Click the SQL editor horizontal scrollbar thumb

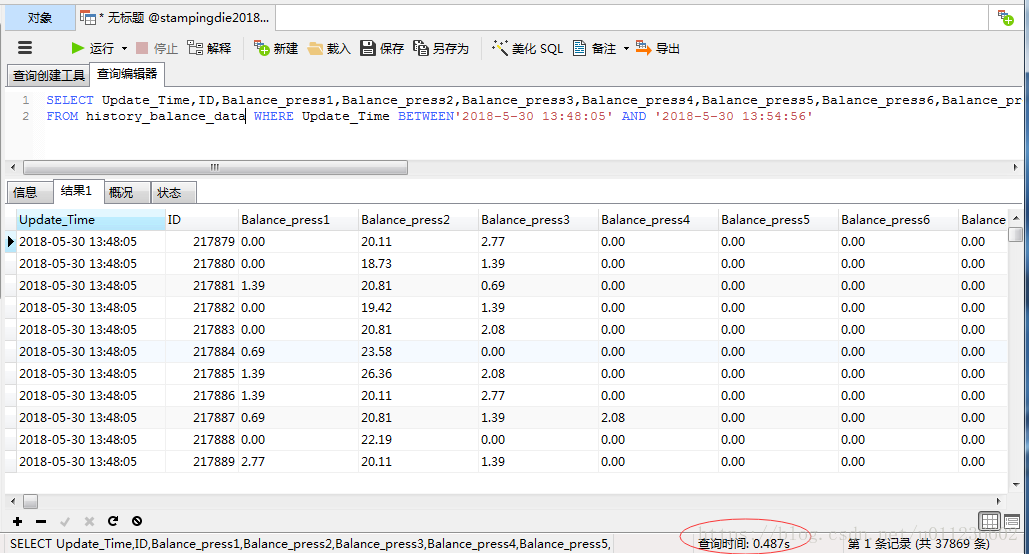pyautogui.click(x=215, y=167)
